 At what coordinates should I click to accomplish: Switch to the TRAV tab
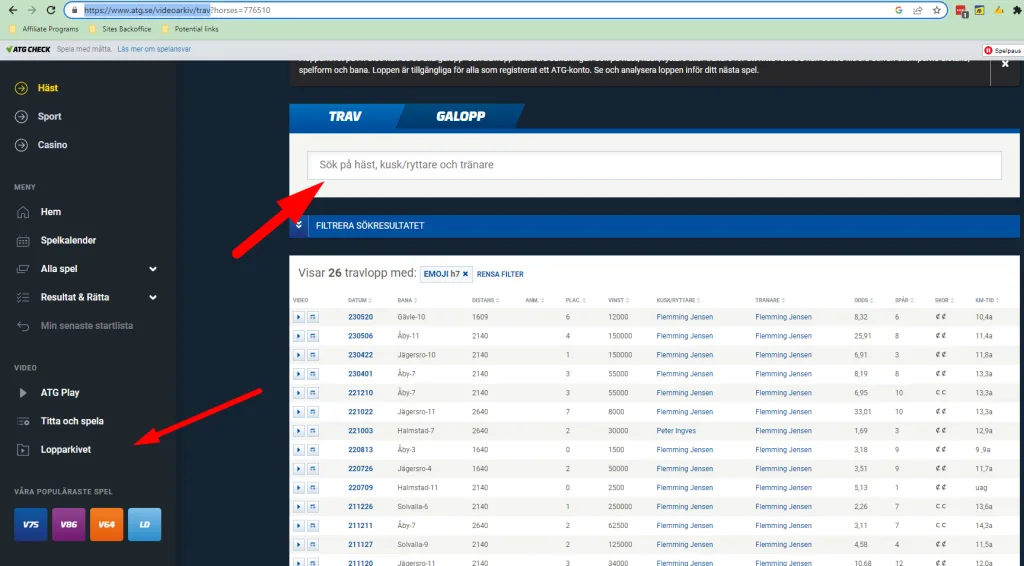pyautogui.click(x=345, y=116)
